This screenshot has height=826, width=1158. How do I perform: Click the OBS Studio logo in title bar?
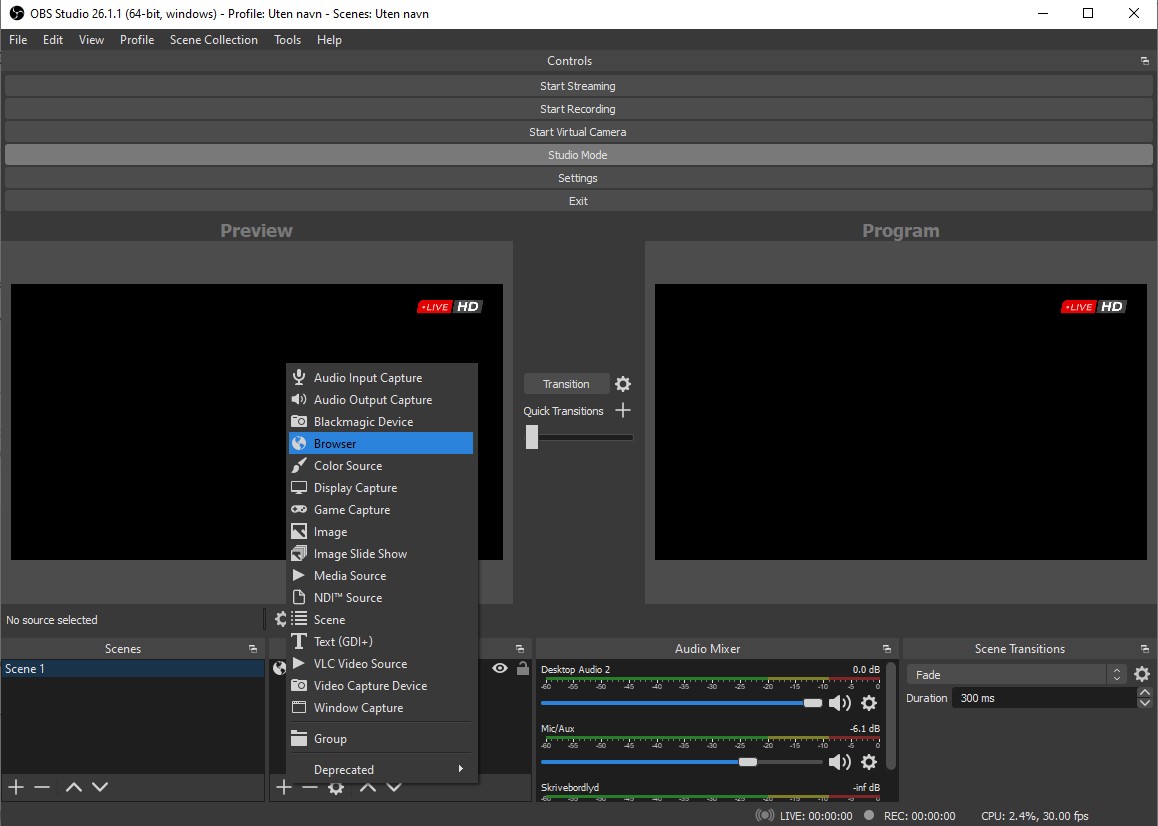point(16,13)
